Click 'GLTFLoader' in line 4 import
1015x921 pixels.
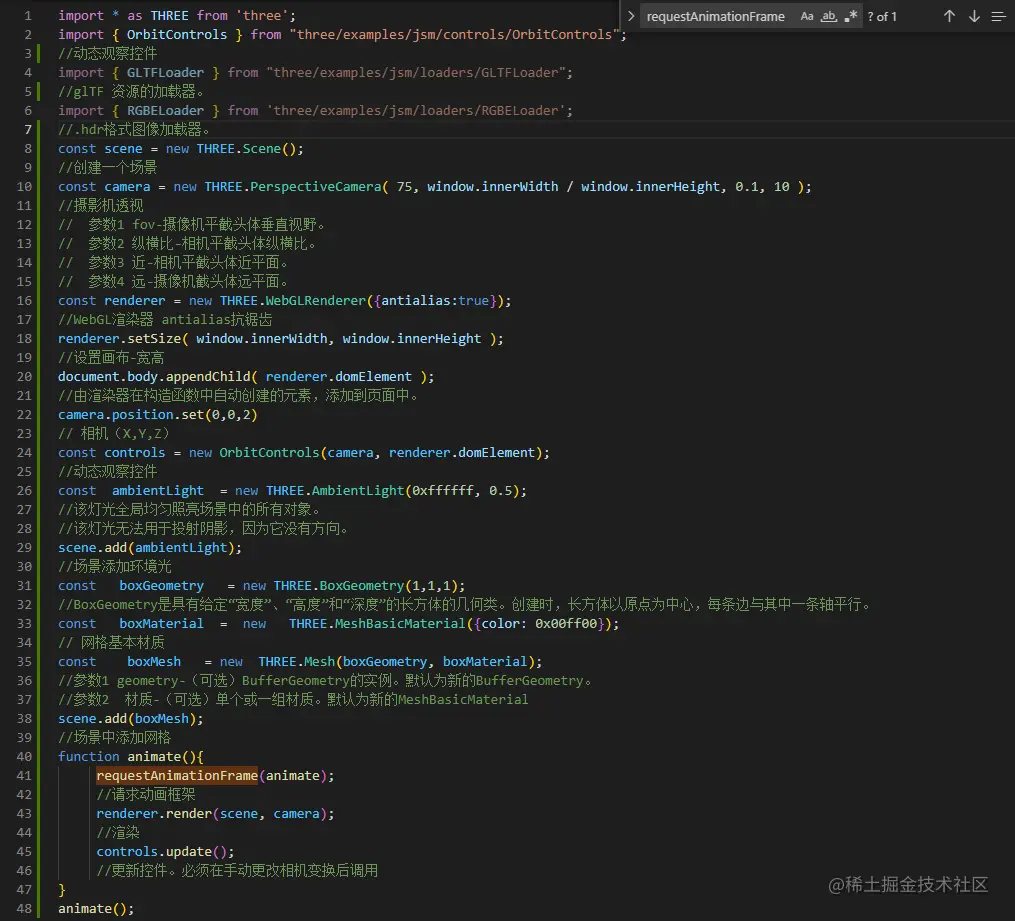pyautogui.click(x=165, y=72)
